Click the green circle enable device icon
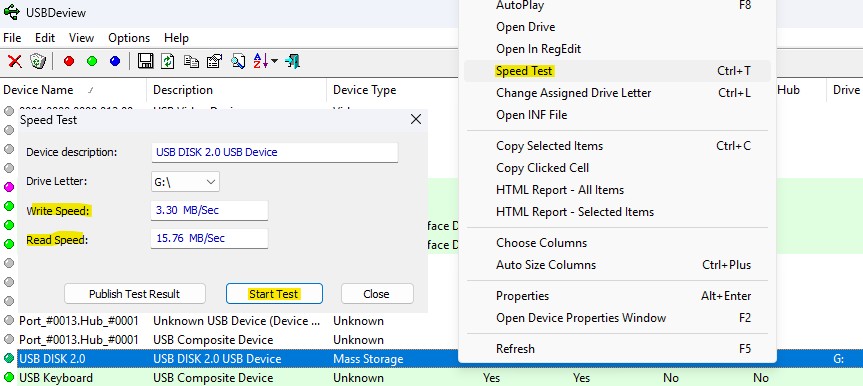Viewport: 863px width, 386px height. [x=92, y=61]
